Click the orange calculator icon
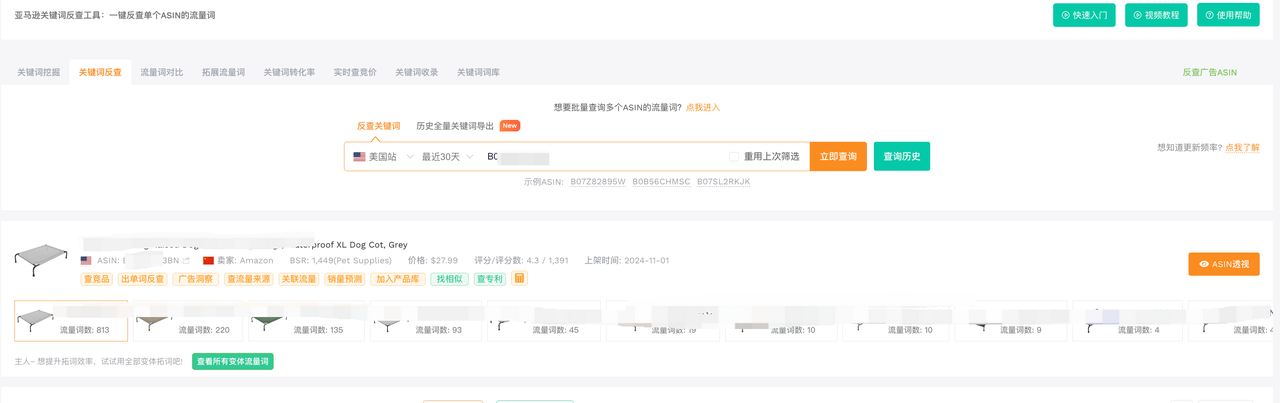1280x403 pixels. click(519, 278)
